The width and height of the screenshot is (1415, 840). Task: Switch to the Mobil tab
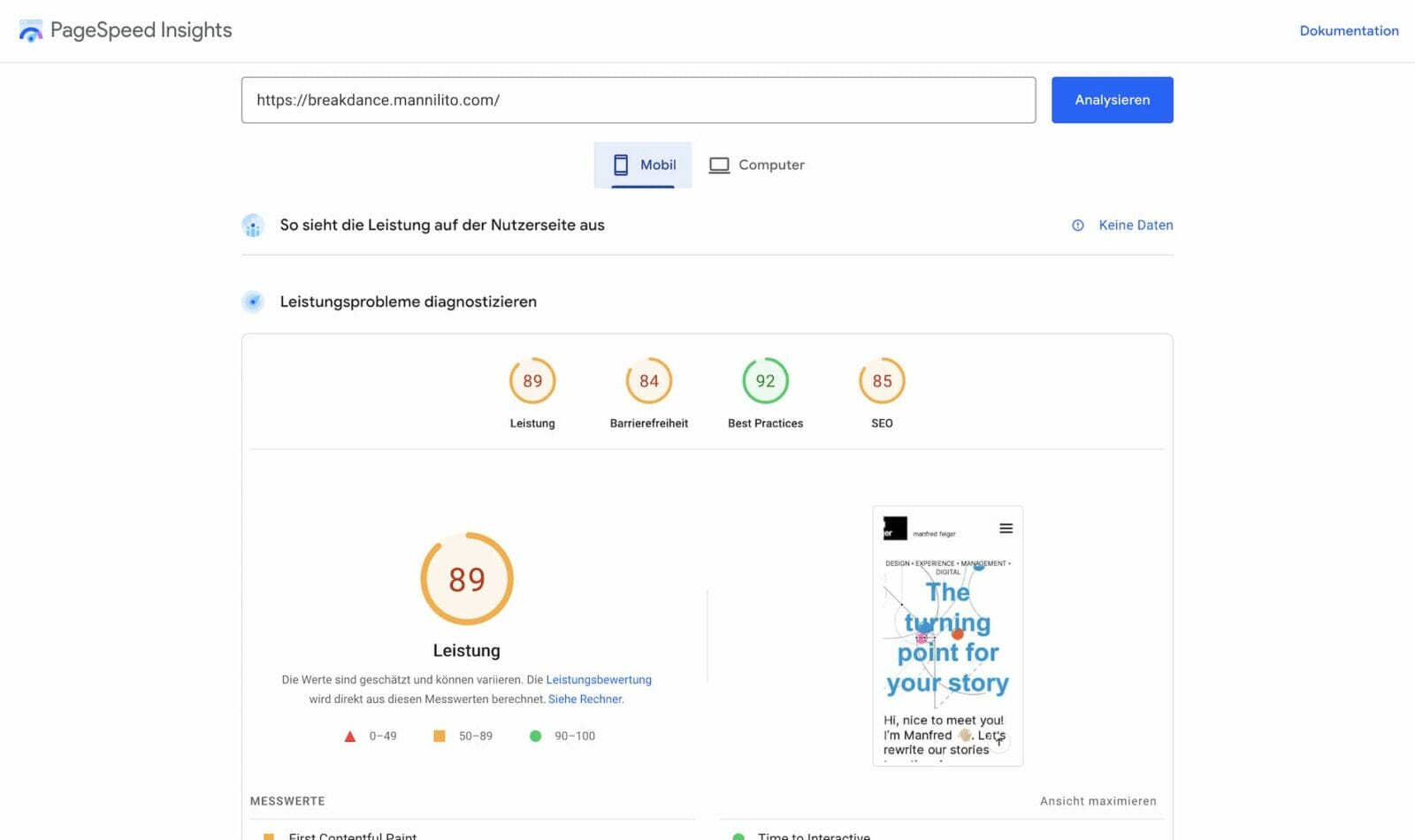tap(643, 164)
